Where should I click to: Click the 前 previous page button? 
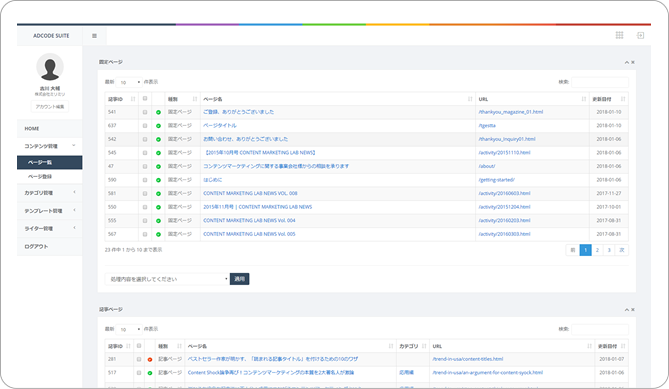pyautogui.click(x=573, y=250)
